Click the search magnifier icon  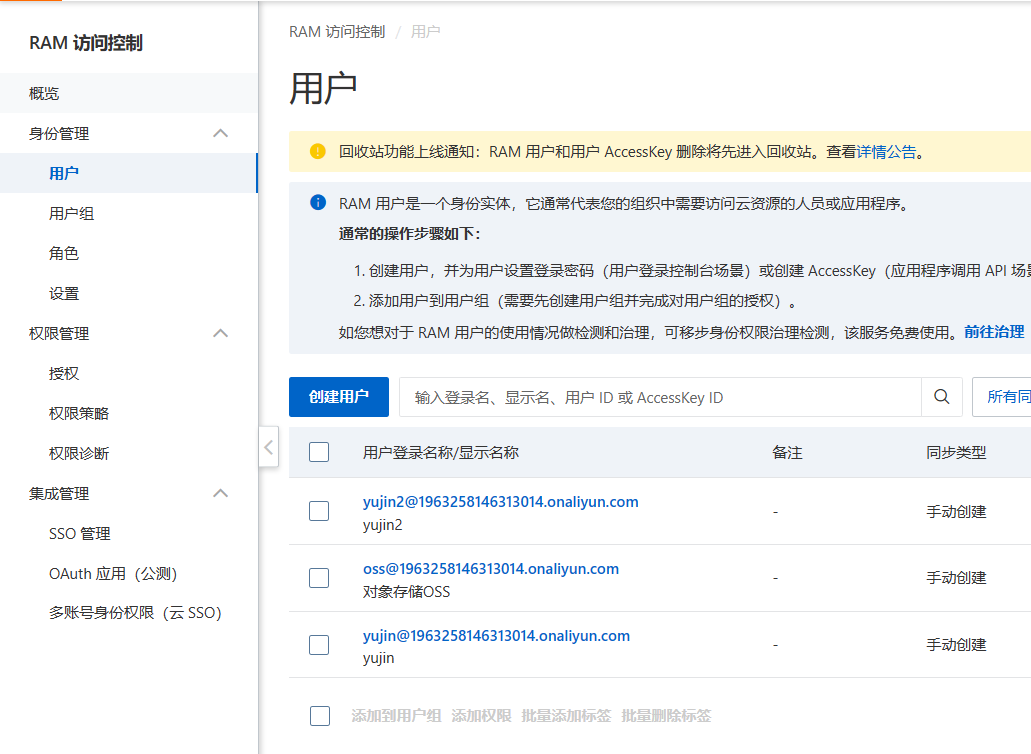pyautogui.click(x=942, y=397)
